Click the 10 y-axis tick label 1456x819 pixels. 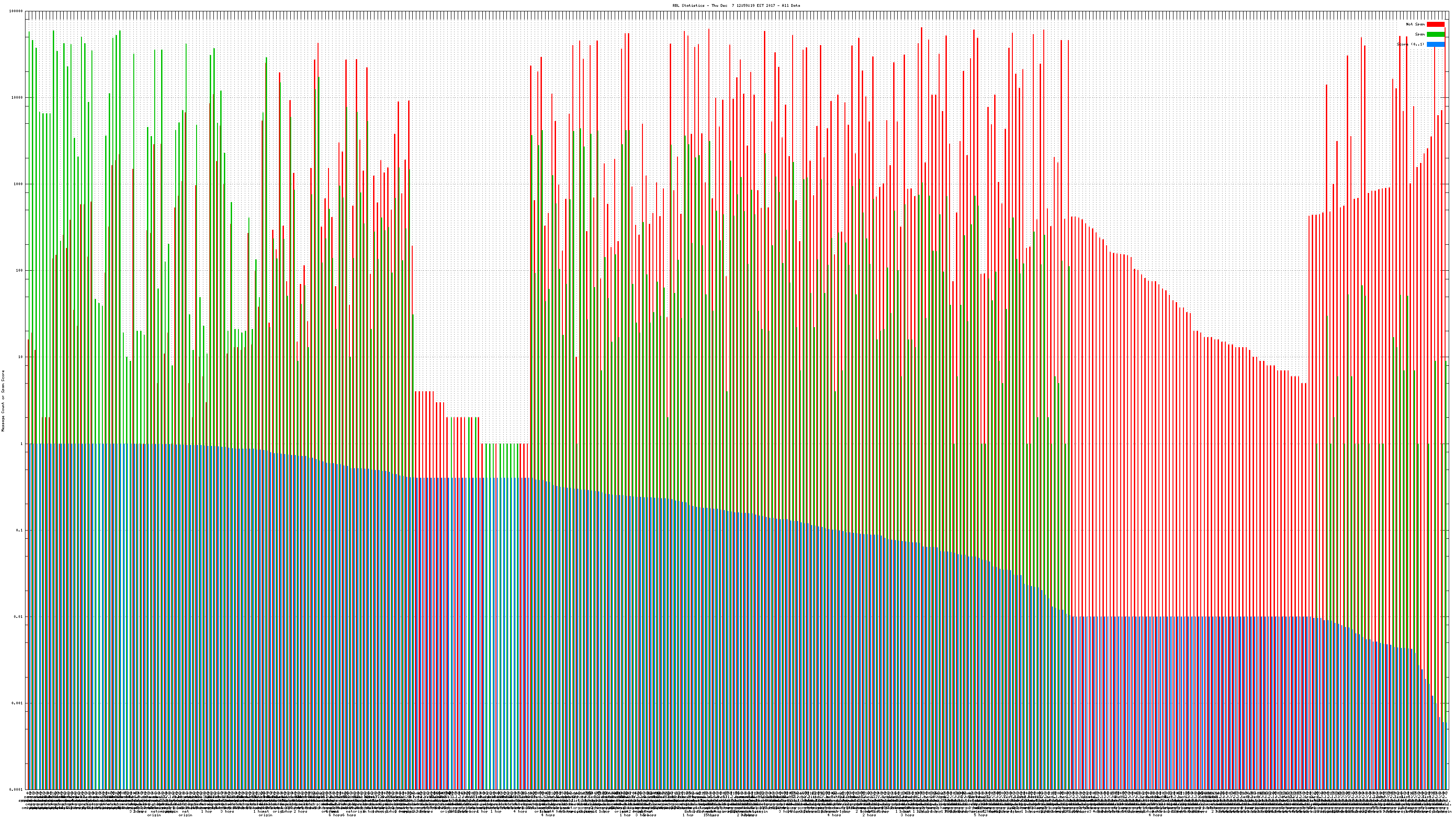[21, 357]
